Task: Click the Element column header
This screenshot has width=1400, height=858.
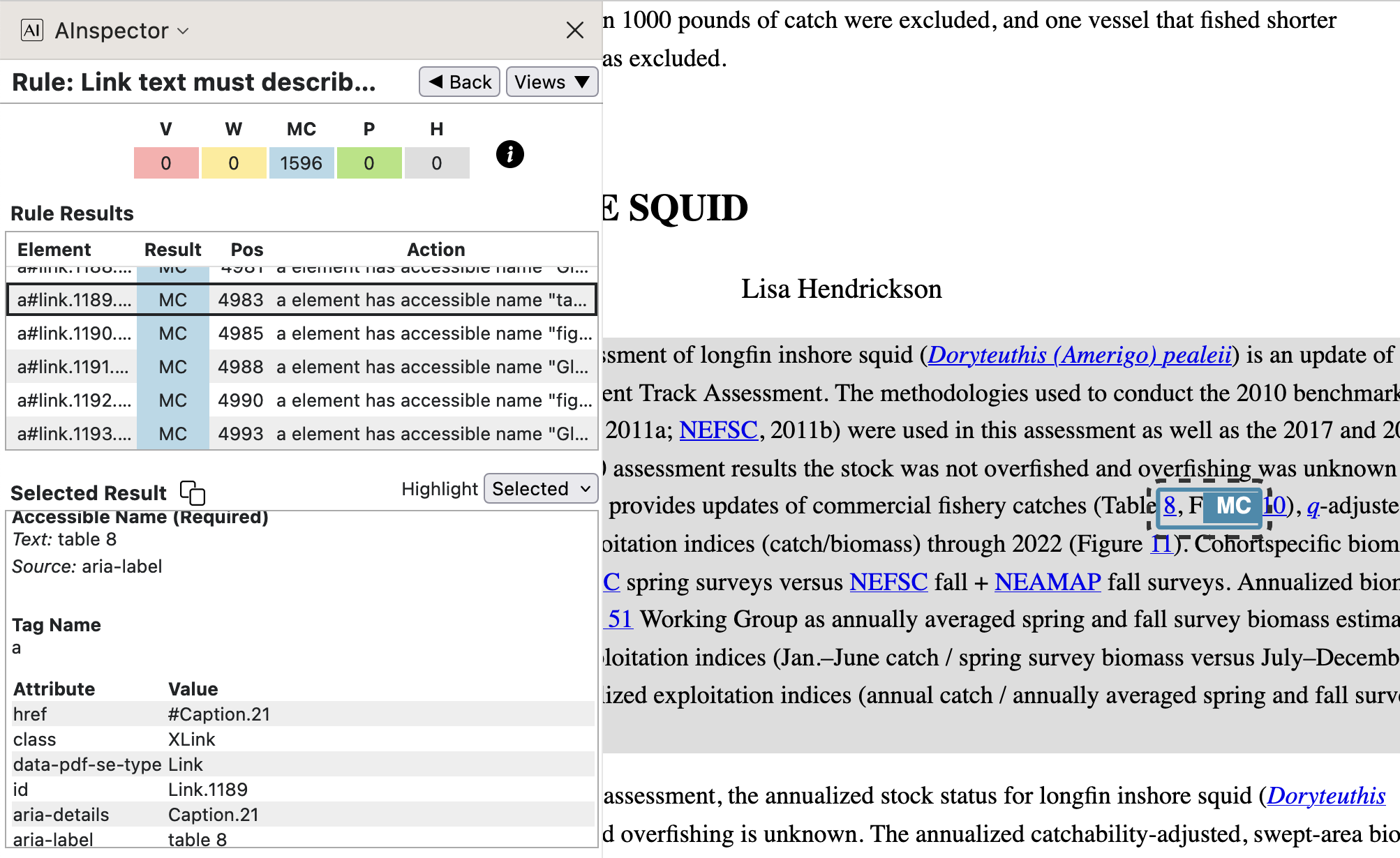Action: click(x=54, y=250)
